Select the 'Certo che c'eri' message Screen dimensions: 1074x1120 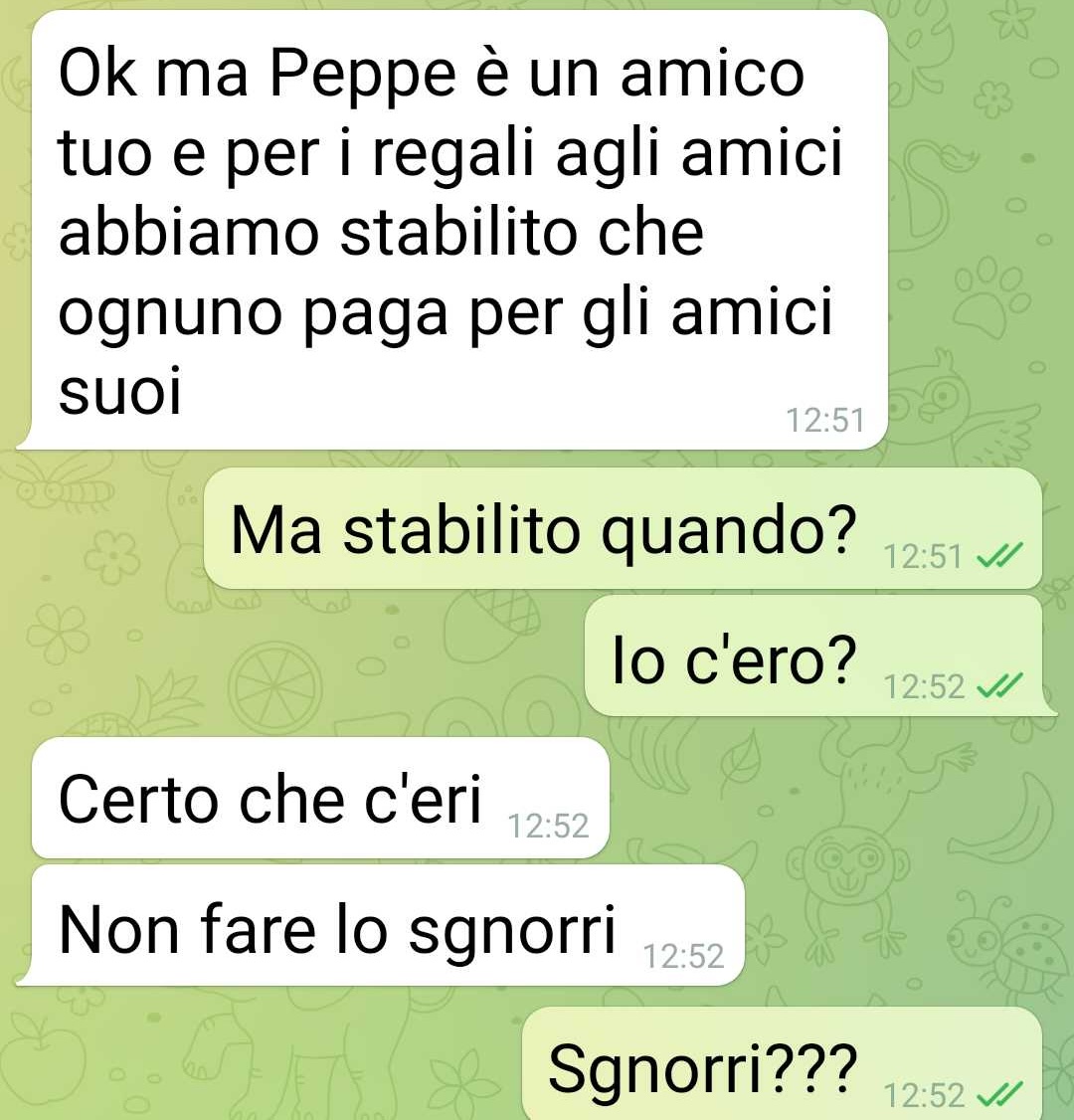(320, 798)
